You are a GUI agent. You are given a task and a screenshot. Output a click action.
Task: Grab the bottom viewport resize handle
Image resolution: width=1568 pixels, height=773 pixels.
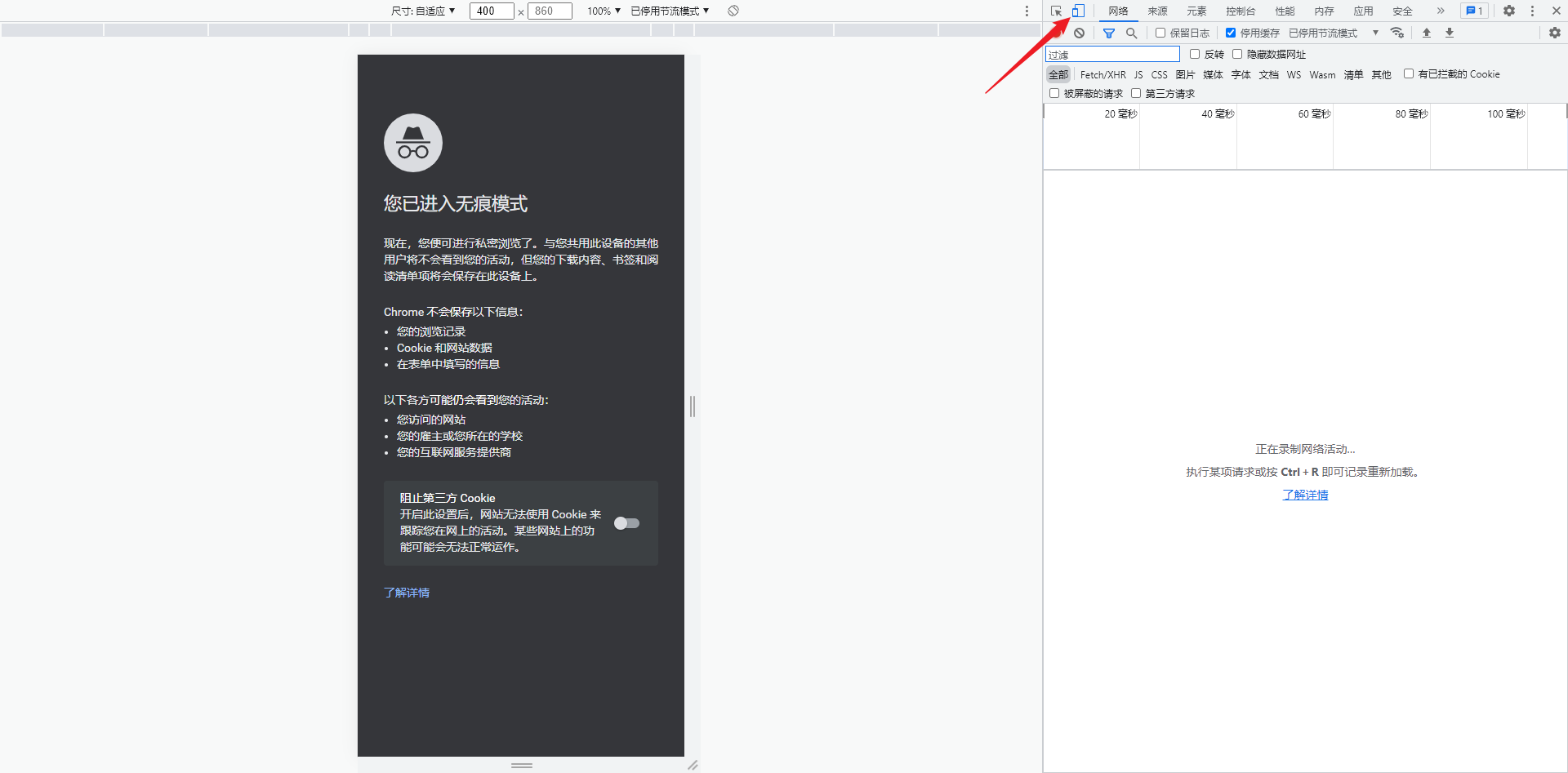521,765
